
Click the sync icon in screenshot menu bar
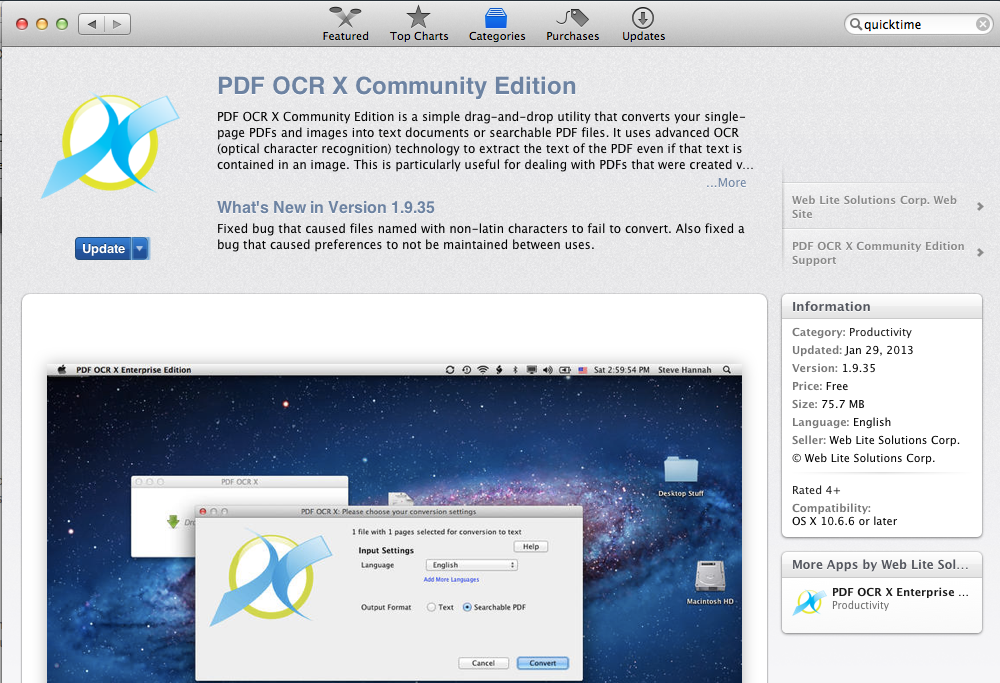tap(450, 370)
